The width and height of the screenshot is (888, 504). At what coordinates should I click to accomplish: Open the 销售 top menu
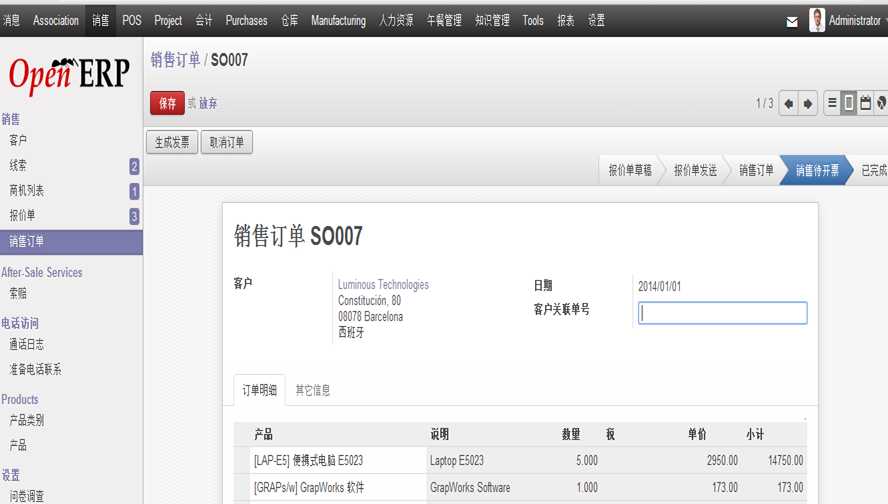click(100, 20)
